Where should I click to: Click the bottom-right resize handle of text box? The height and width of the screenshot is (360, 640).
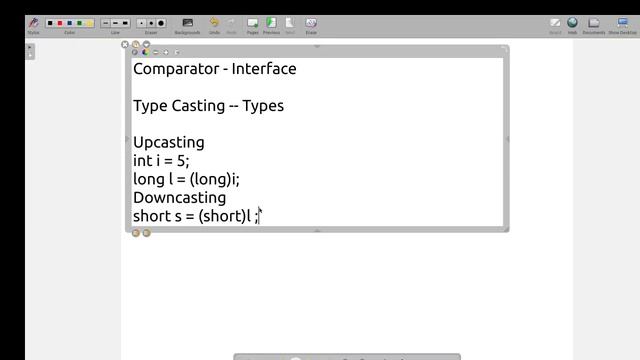click(x=506, y=229)
